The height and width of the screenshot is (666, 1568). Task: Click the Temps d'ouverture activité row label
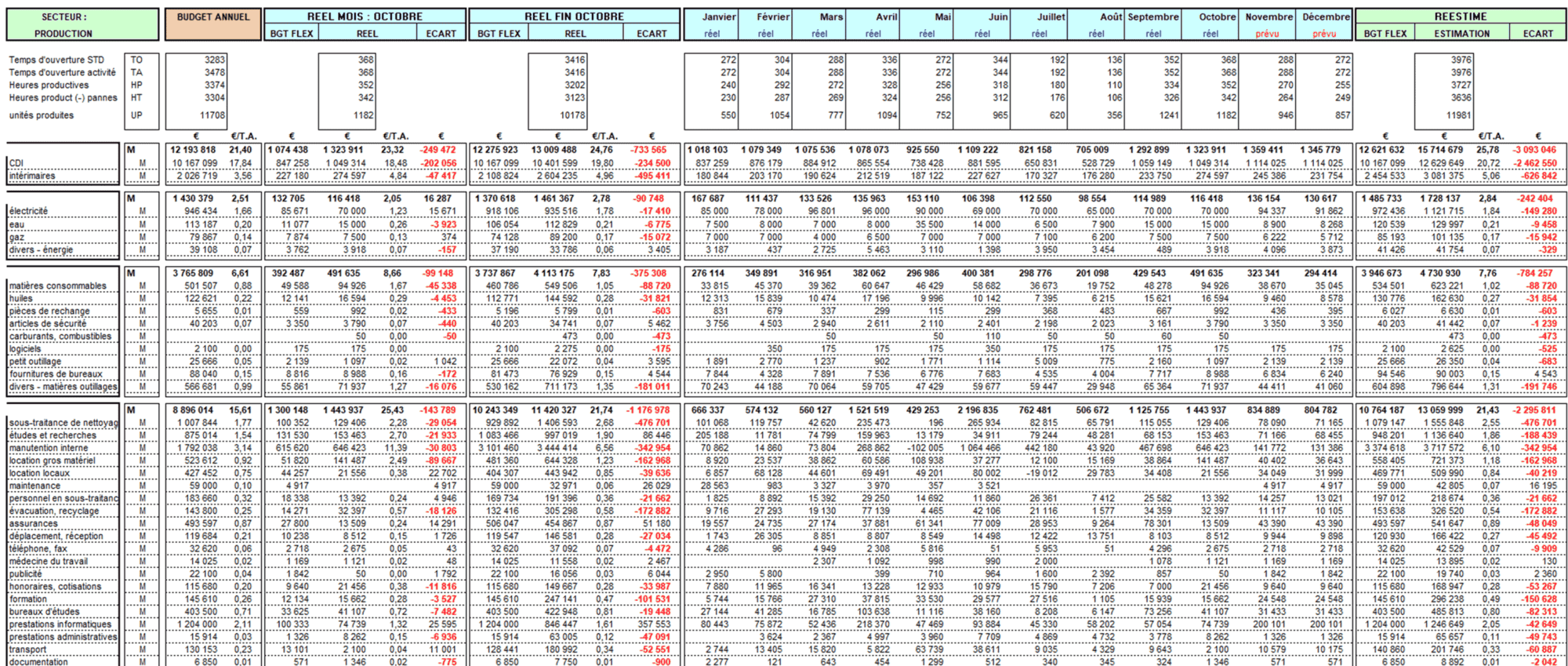62,72
